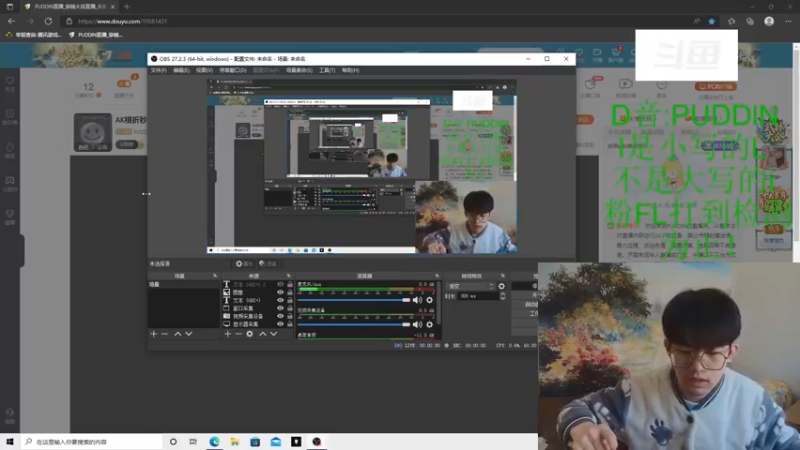This screenshot has height=450, width=800.
Task: Click the transition duration 300 ms field
Action: coord(478,296)
